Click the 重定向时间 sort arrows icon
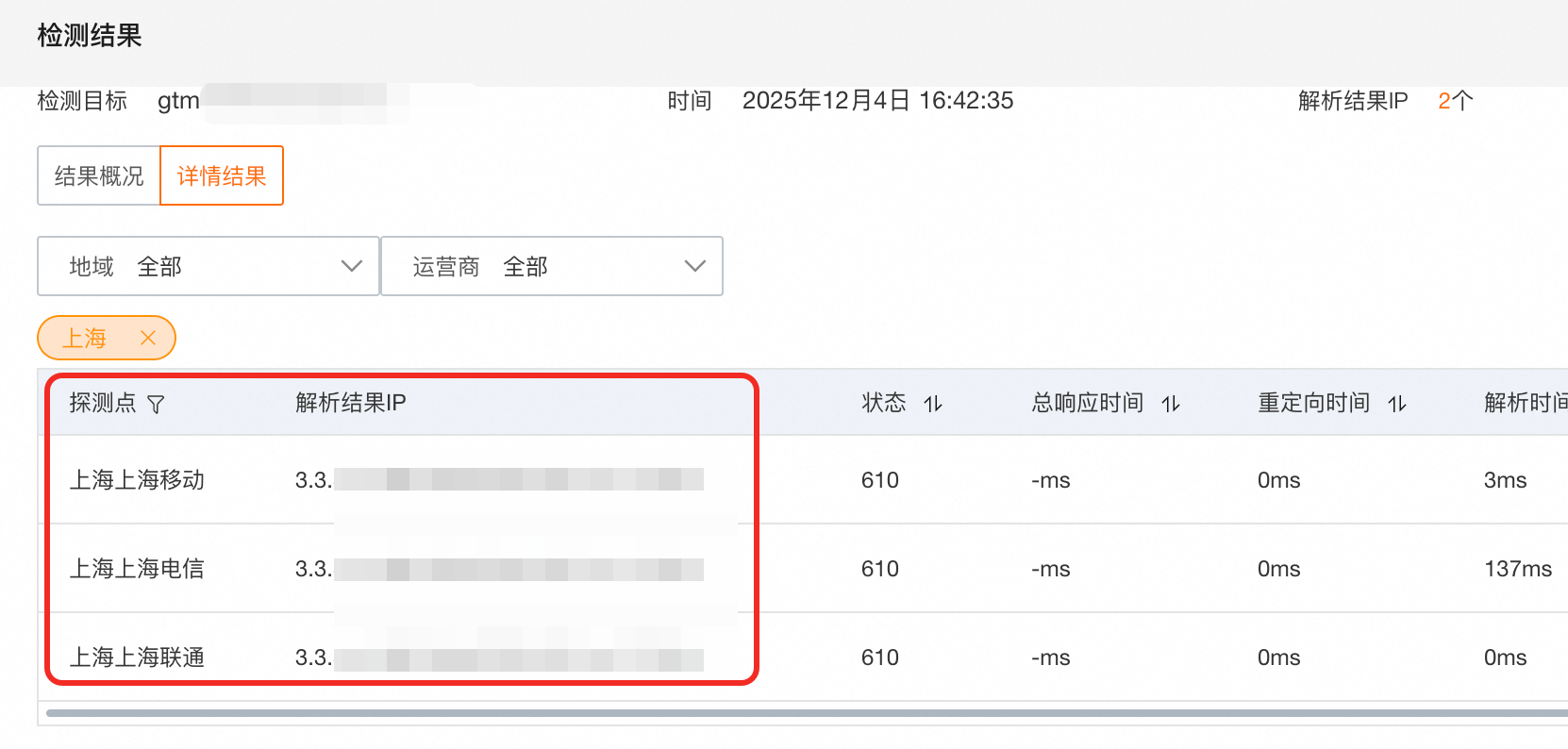1568x749 pixels. 1397,405
